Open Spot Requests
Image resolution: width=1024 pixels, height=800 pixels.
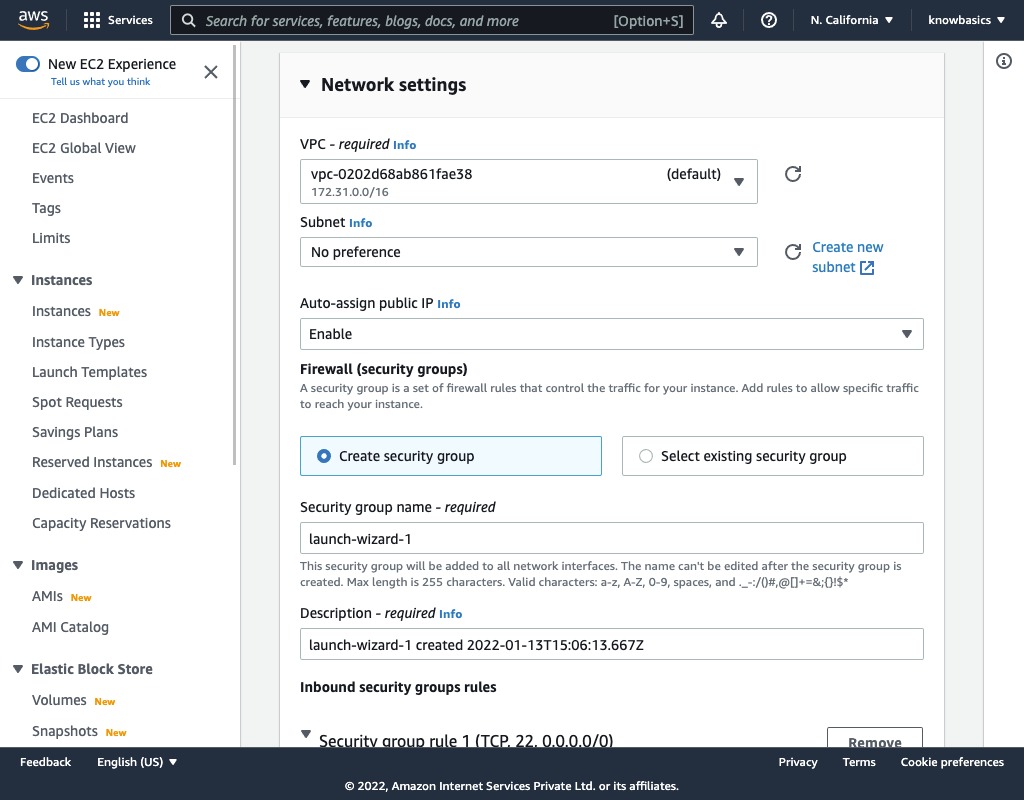(77, 402)
